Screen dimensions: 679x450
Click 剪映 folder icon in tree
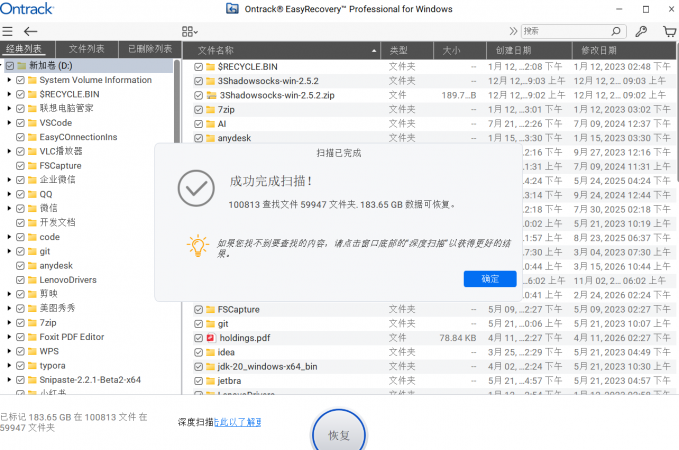pyautogui.click(x=32, y=294)
